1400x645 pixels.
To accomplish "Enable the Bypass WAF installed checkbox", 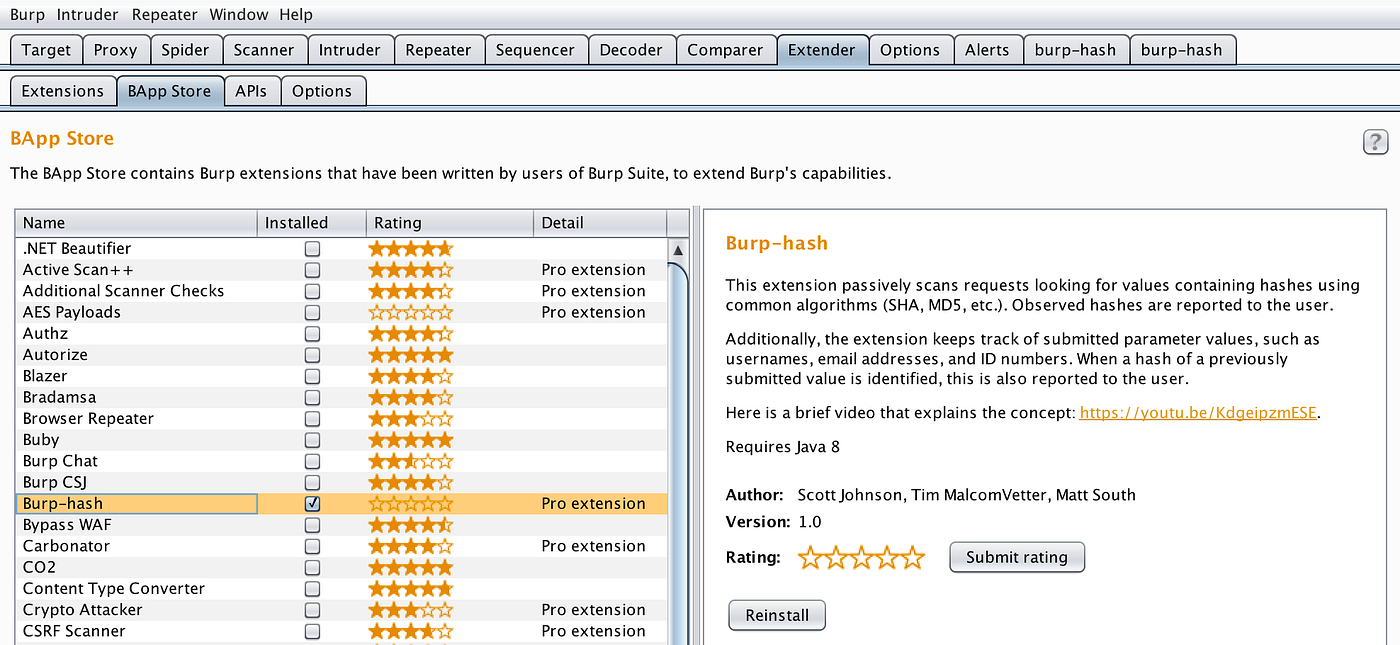I will coord(313,525).
